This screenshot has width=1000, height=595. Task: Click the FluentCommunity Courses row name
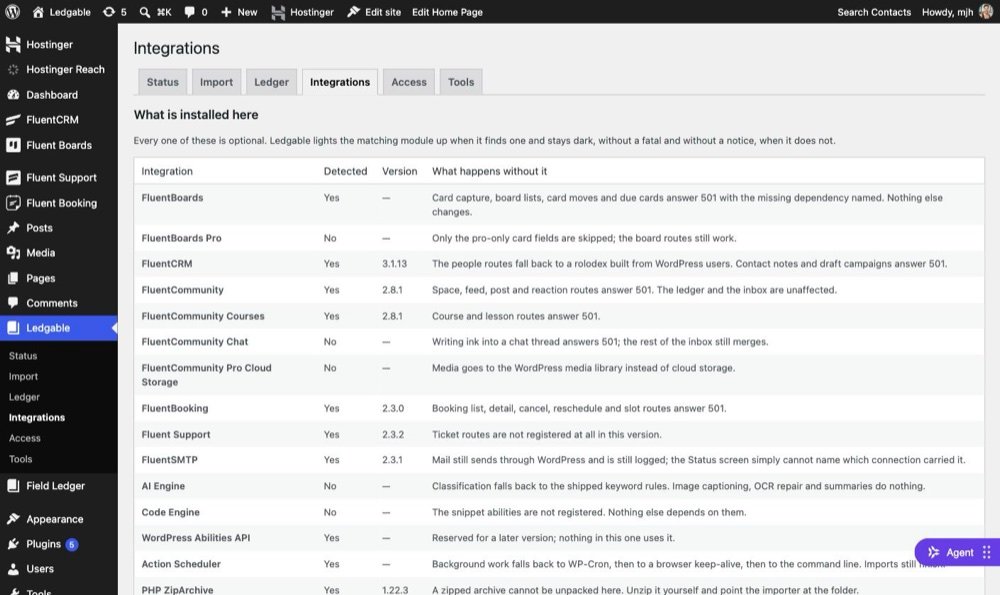click(x=203, y=316)
